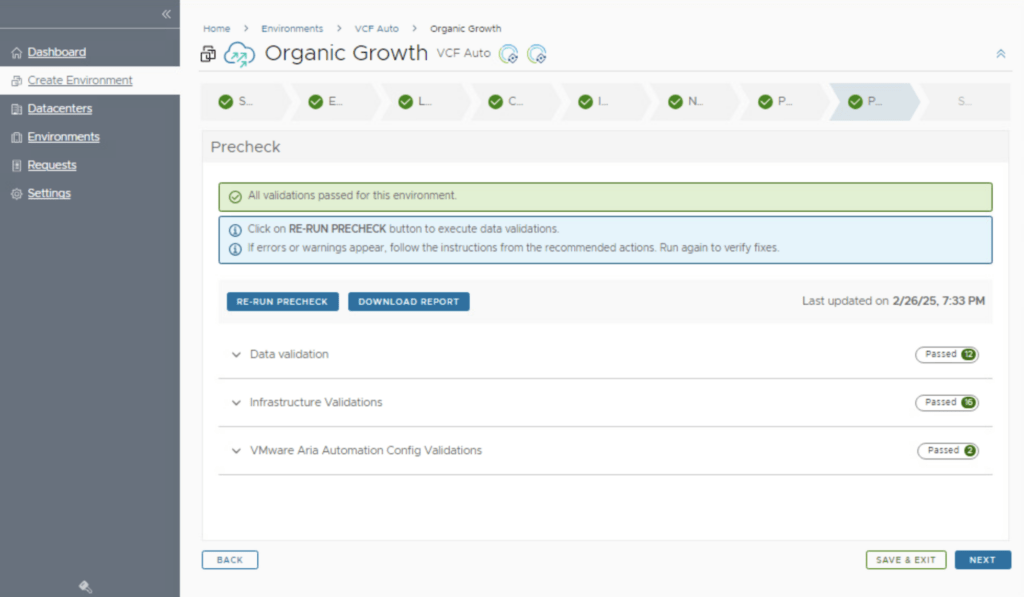Screen dimensions: 1024x597
Task: Click NEXT to proceed to next step
Action: [982, 560]
